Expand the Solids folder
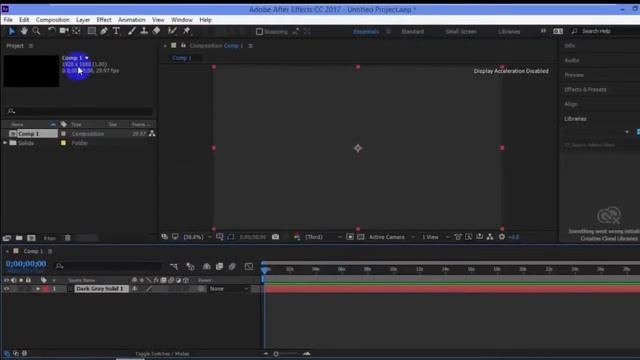 click(x=5, y=143)
